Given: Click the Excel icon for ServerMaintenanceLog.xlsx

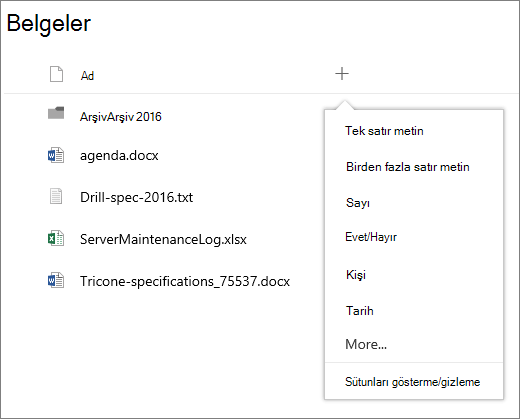Looking at the screenshot, I should 56,238.
